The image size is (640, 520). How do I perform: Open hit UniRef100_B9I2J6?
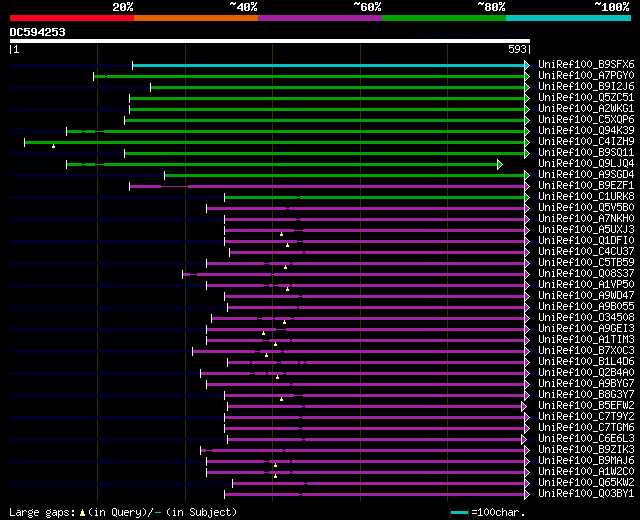pos(586,87)
